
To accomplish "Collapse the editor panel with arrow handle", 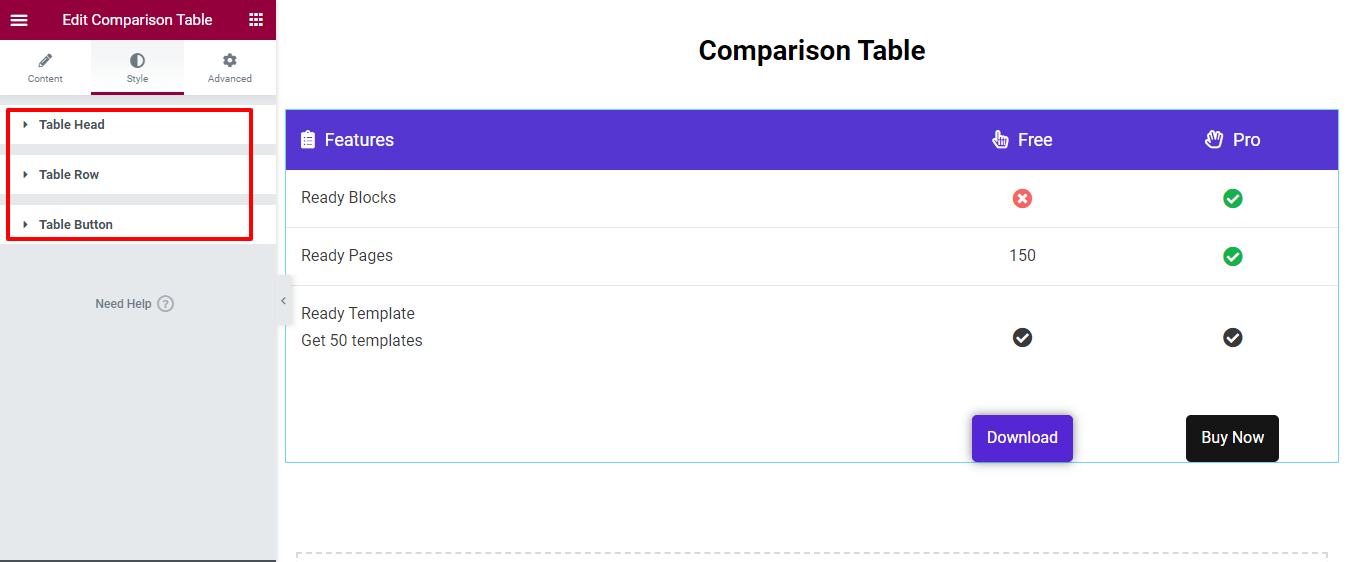I will pyautogui.click(x=283, y=301).
